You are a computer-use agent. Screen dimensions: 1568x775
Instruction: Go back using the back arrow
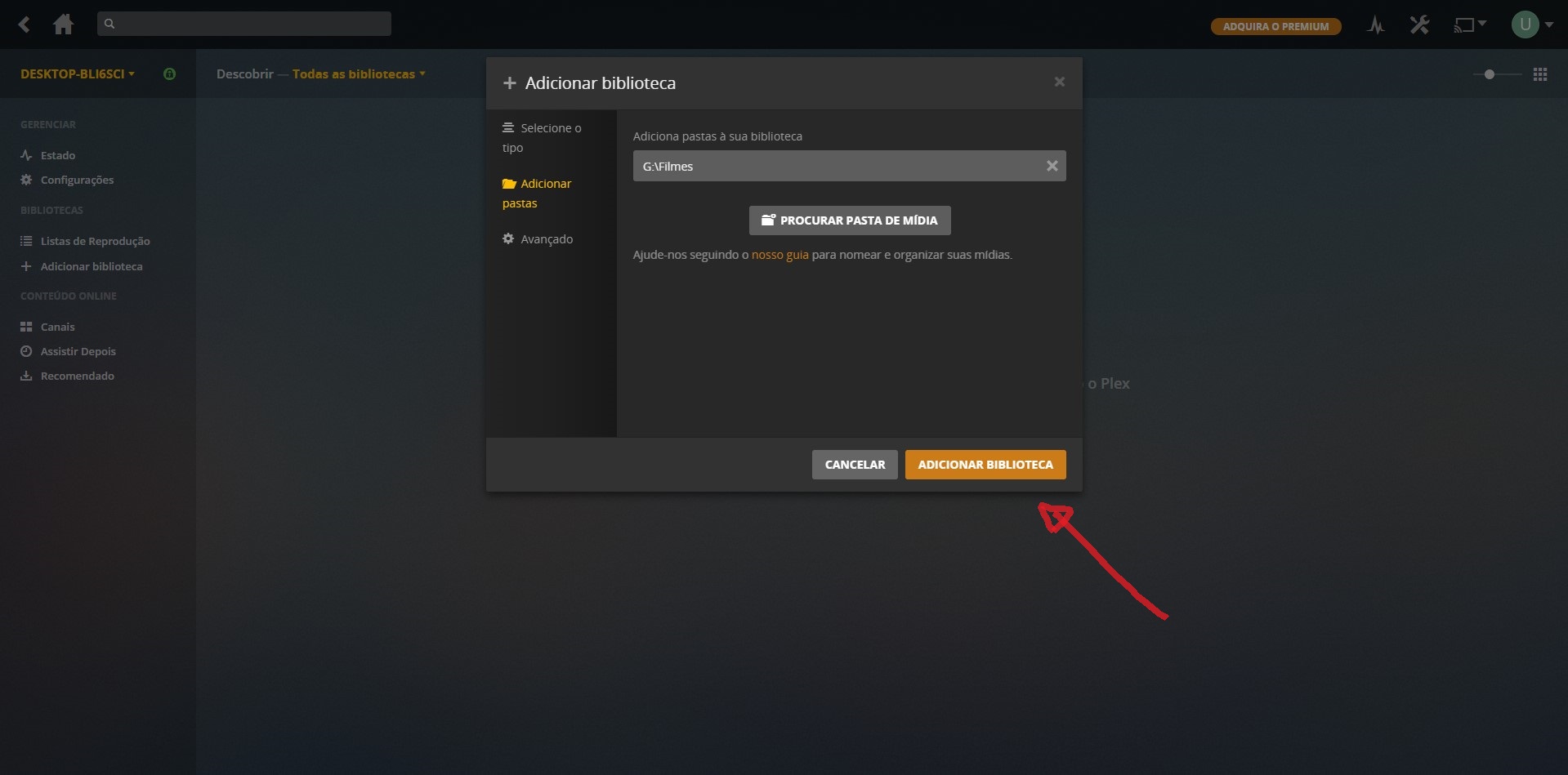tap(25, 24)
